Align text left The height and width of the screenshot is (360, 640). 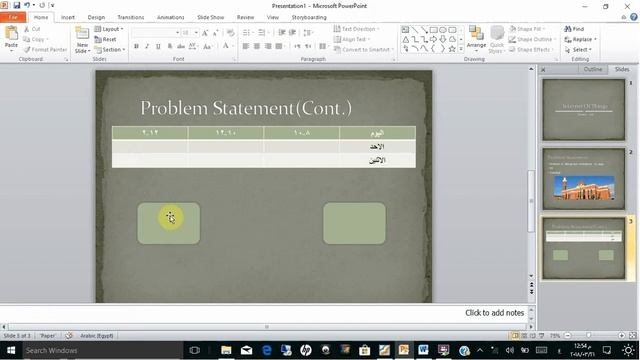(x=246, y=47)
